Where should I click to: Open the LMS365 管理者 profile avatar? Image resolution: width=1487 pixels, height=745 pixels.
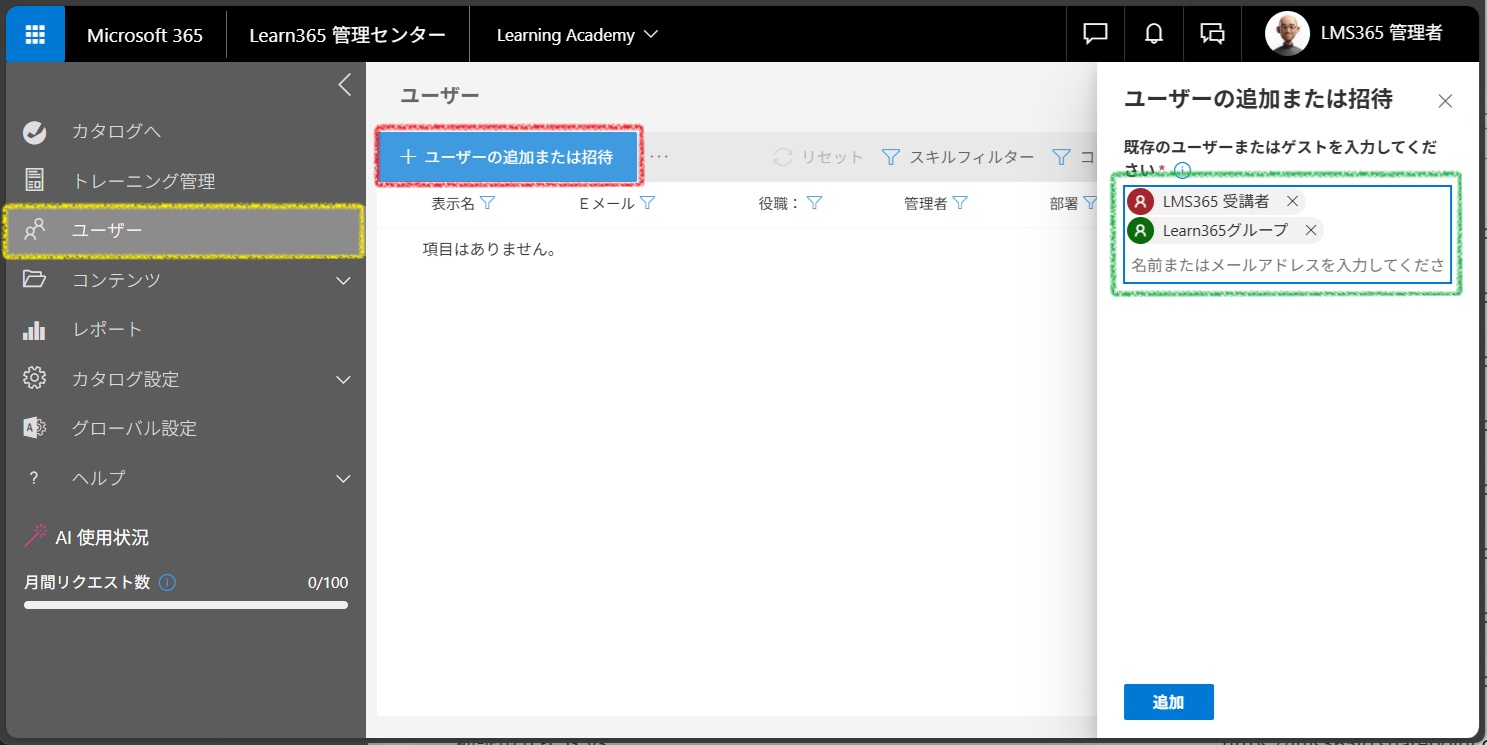pos(1287,34)
